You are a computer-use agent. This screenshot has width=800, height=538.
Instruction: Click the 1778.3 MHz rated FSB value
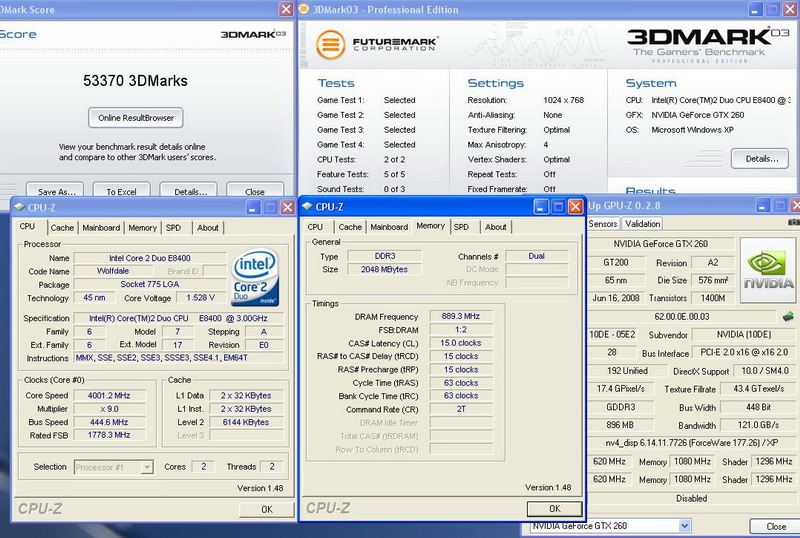[109, 435]
